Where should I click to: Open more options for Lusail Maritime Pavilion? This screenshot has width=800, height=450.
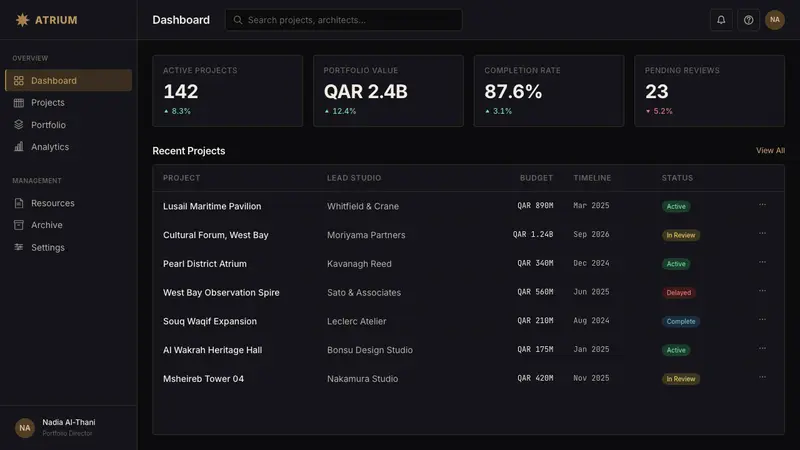(762, 205)
